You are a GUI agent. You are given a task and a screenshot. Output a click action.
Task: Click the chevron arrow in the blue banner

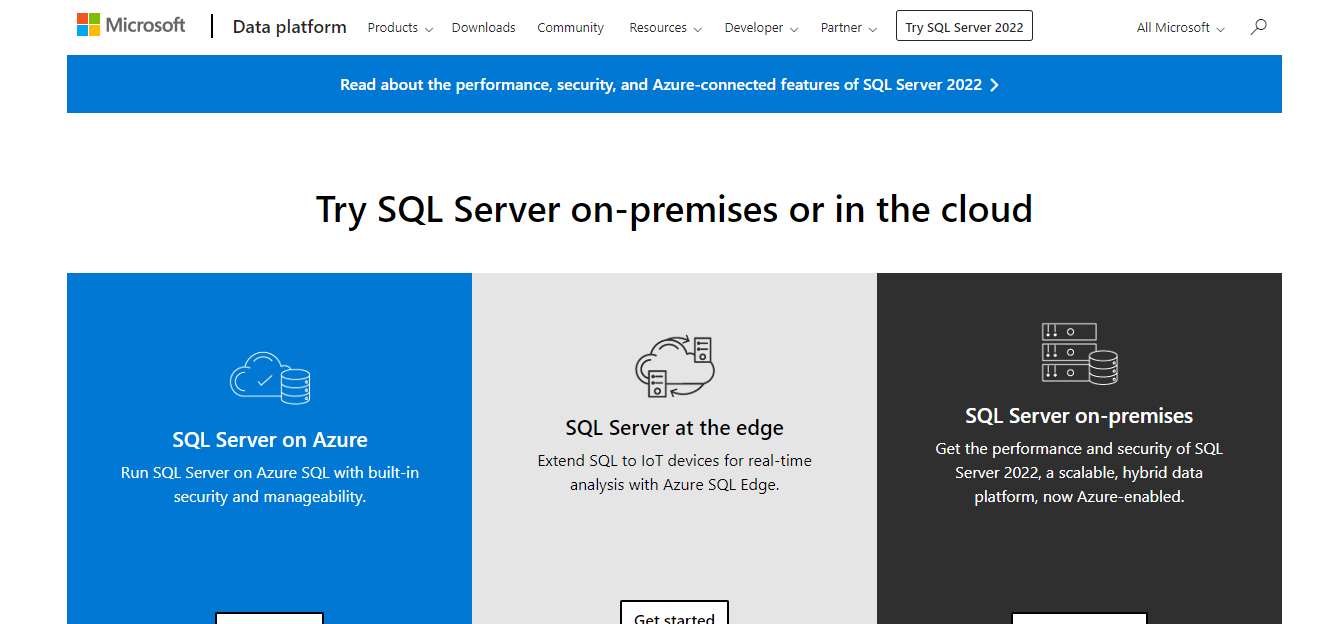point(994,85)
